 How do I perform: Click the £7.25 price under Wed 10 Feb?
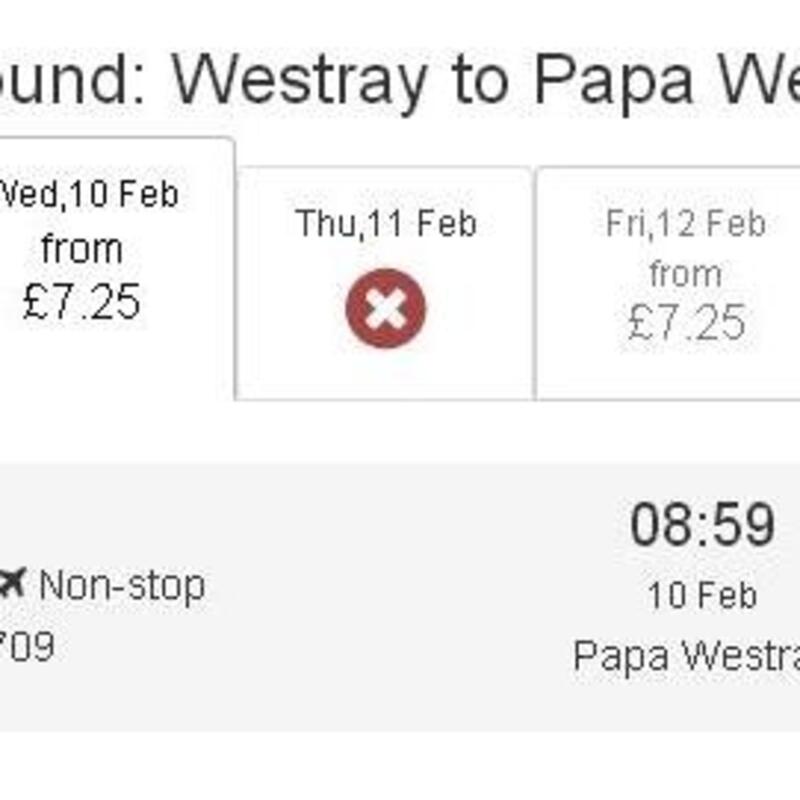[82, 302]
